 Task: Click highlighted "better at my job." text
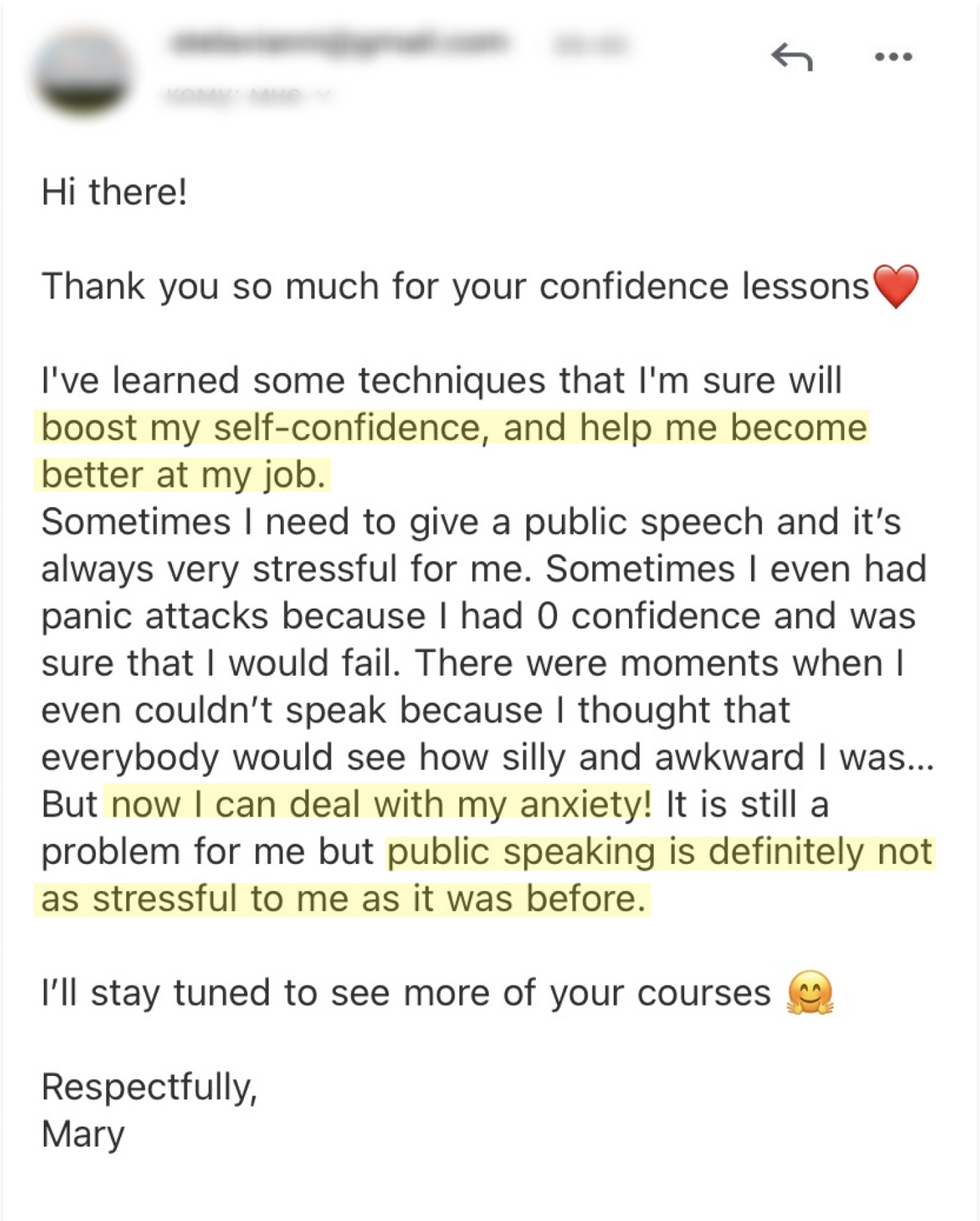(183, 475)
